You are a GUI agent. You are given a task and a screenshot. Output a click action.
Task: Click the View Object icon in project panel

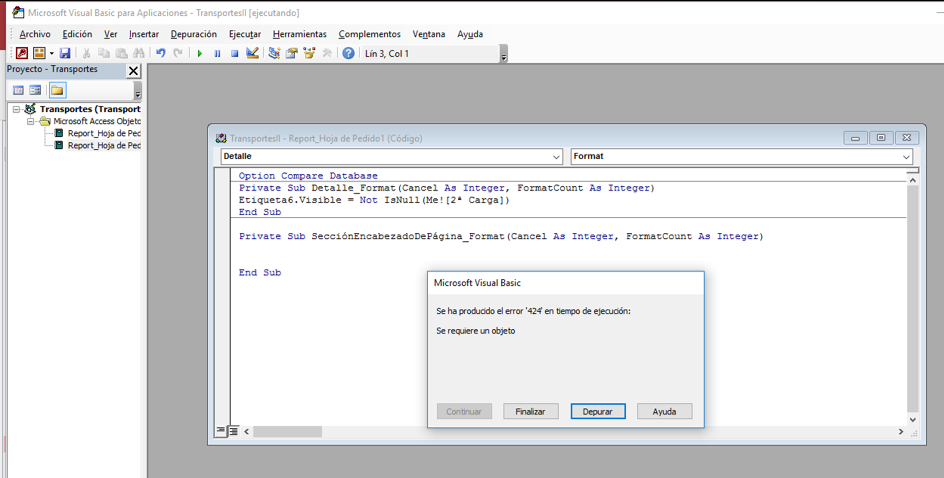(36, 90)
